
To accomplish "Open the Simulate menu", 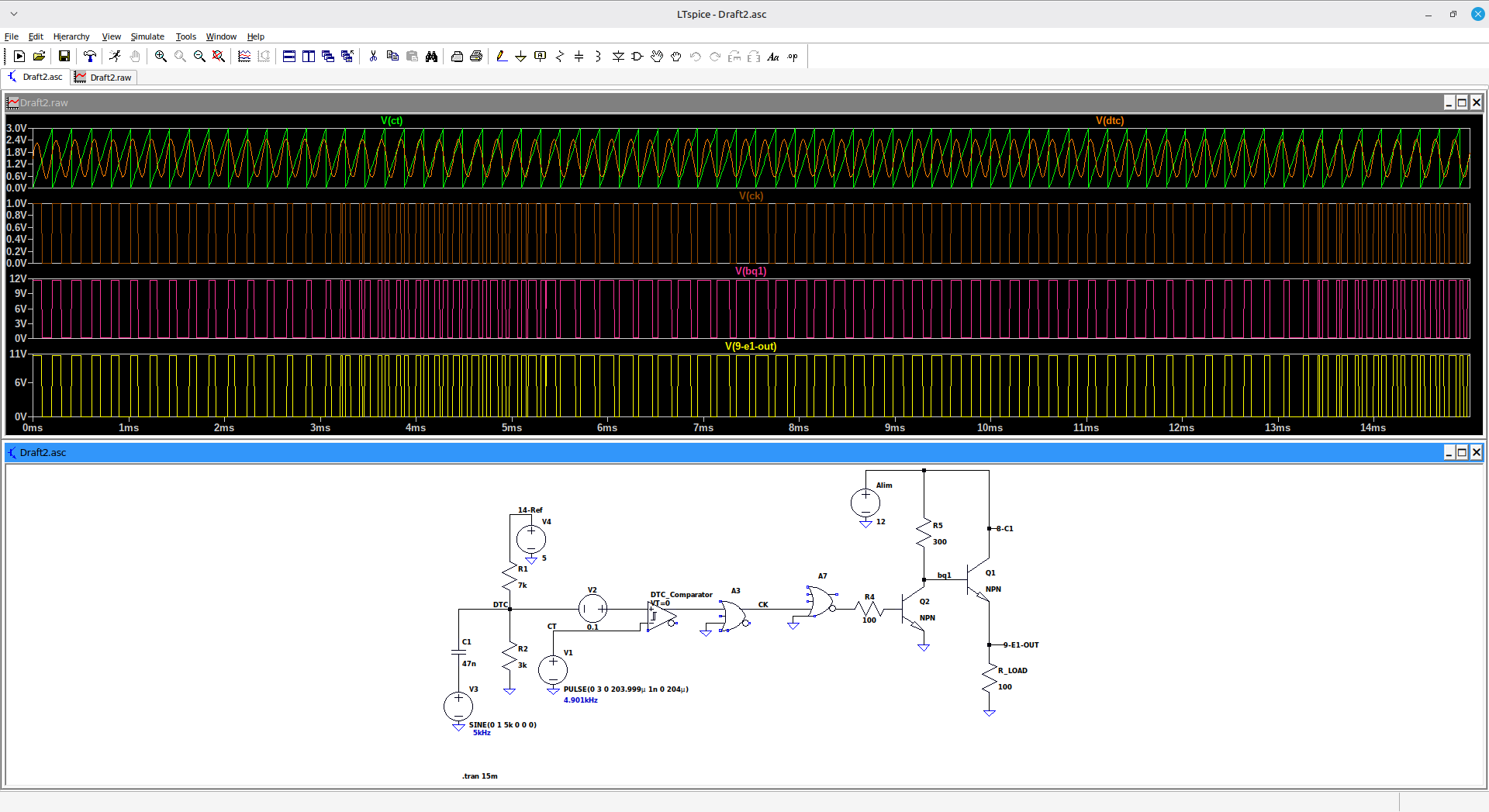I will [x=147, y=36].
